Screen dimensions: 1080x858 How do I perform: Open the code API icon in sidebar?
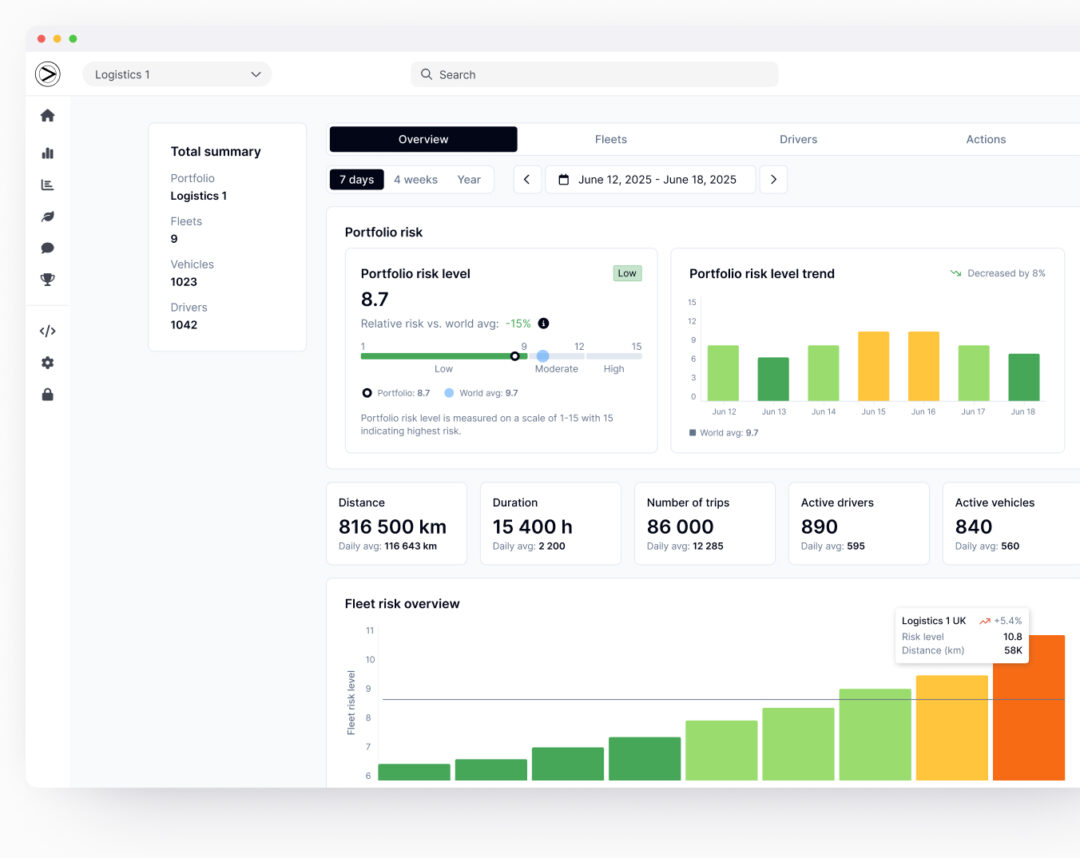[x=47, y=330]
